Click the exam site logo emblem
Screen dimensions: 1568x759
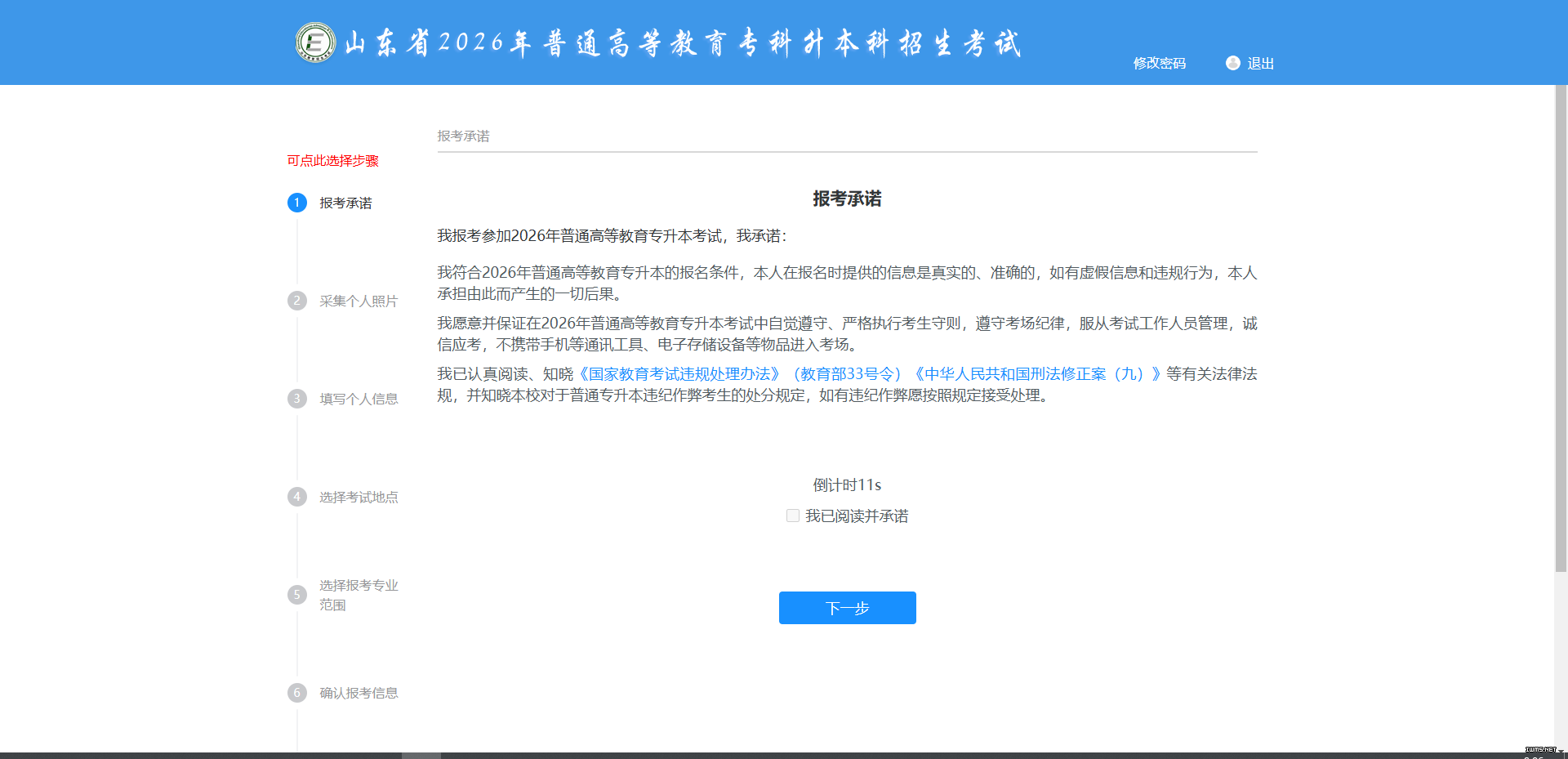[315, 42]
